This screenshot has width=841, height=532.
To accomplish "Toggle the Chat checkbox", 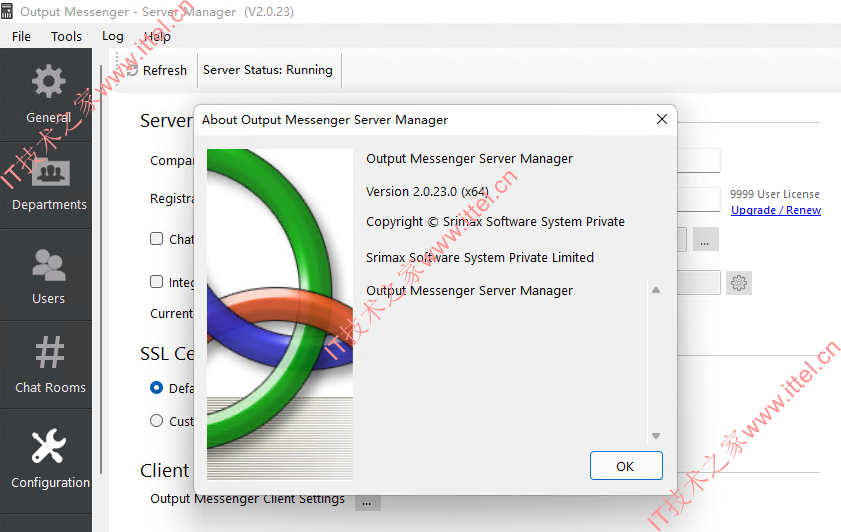I will tap(156, 239).
